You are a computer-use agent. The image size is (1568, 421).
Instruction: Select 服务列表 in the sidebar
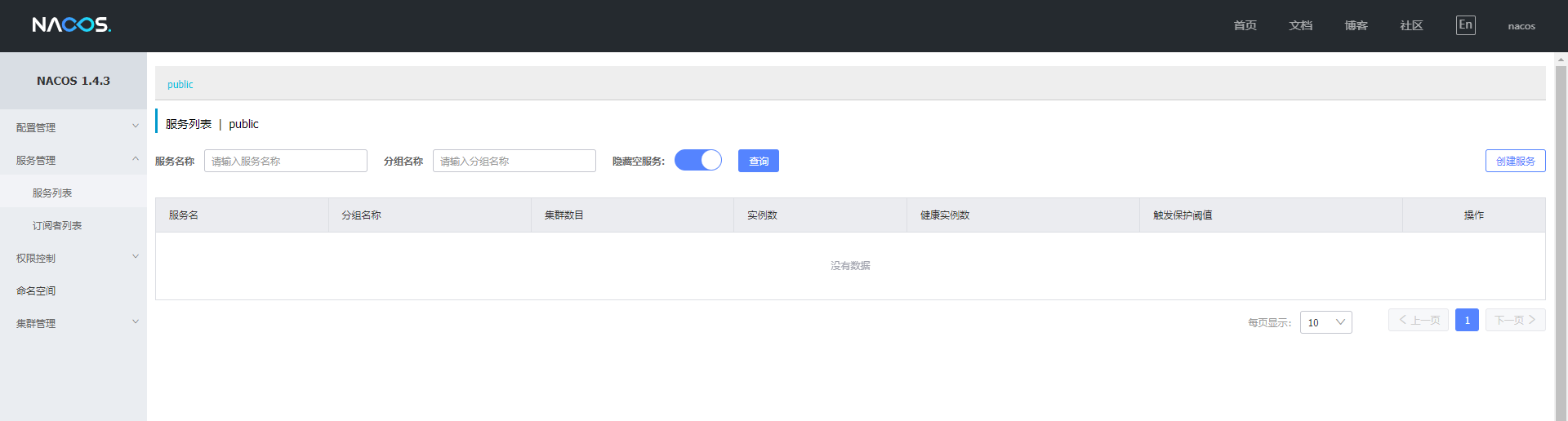pos(73,193)
